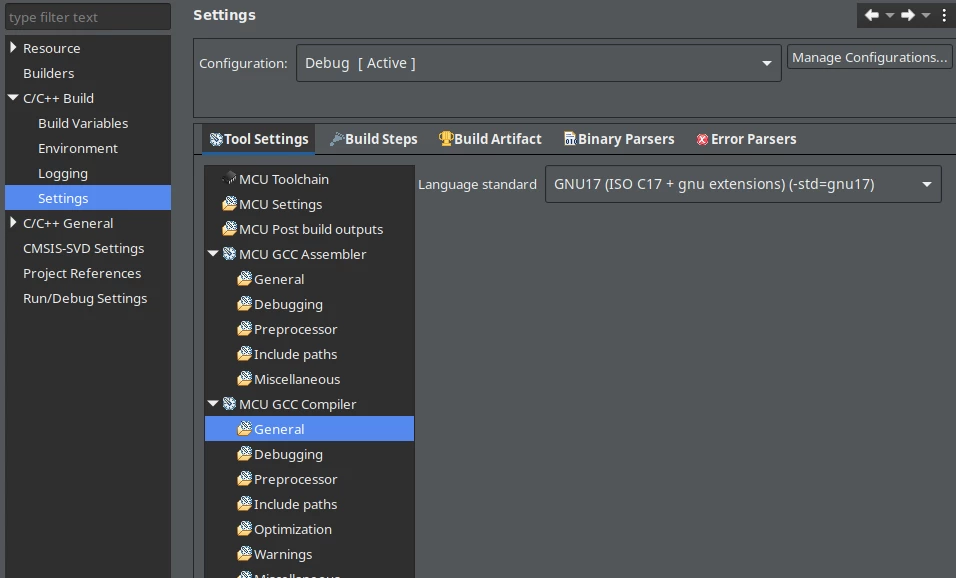Expand the C/C++ General tree node

[x=13, y=223]
